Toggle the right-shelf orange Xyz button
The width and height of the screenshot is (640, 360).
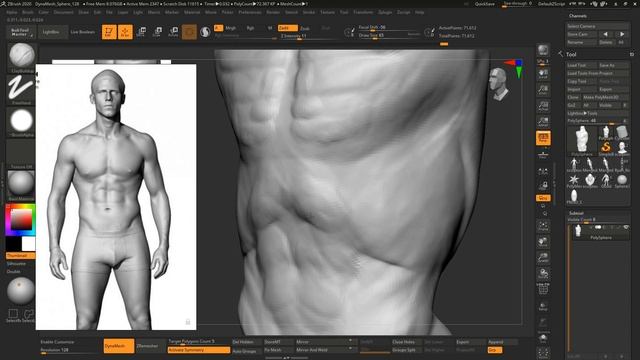pos(543,198)
